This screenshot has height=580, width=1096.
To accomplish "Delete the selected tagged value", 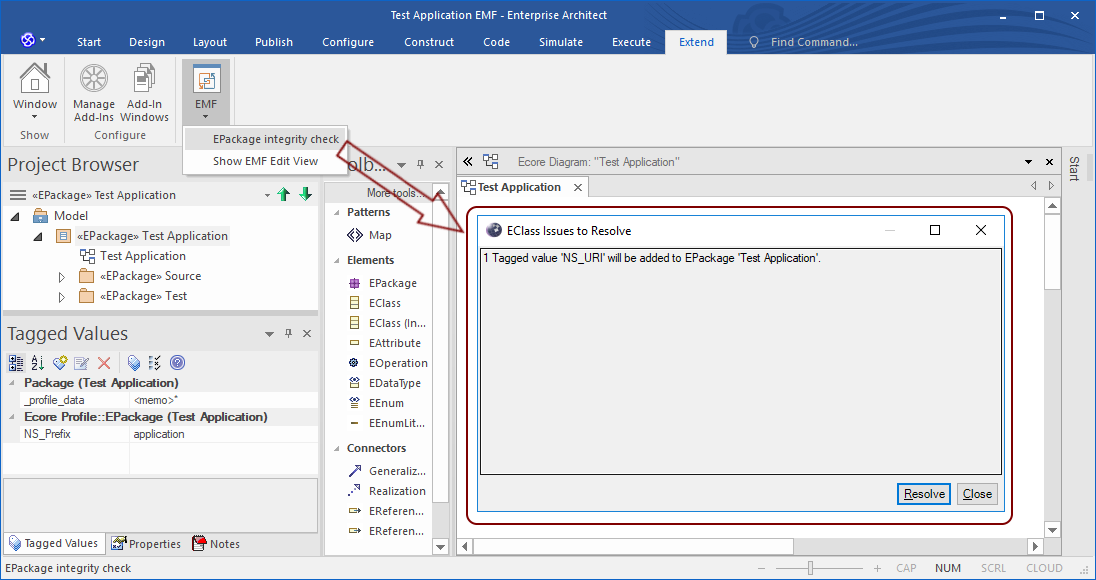I will point(104,363).
